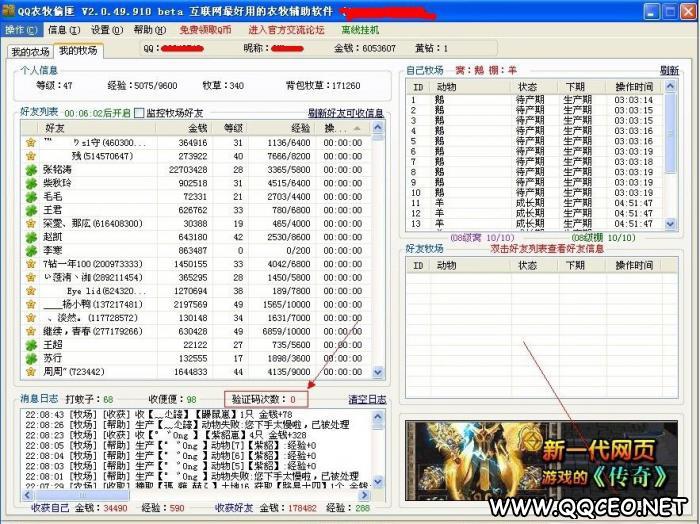Image resolution: width=700 pixels, height=524 pixels.
Task: Click 刷新好友可收信息 link
Action: 346,113
